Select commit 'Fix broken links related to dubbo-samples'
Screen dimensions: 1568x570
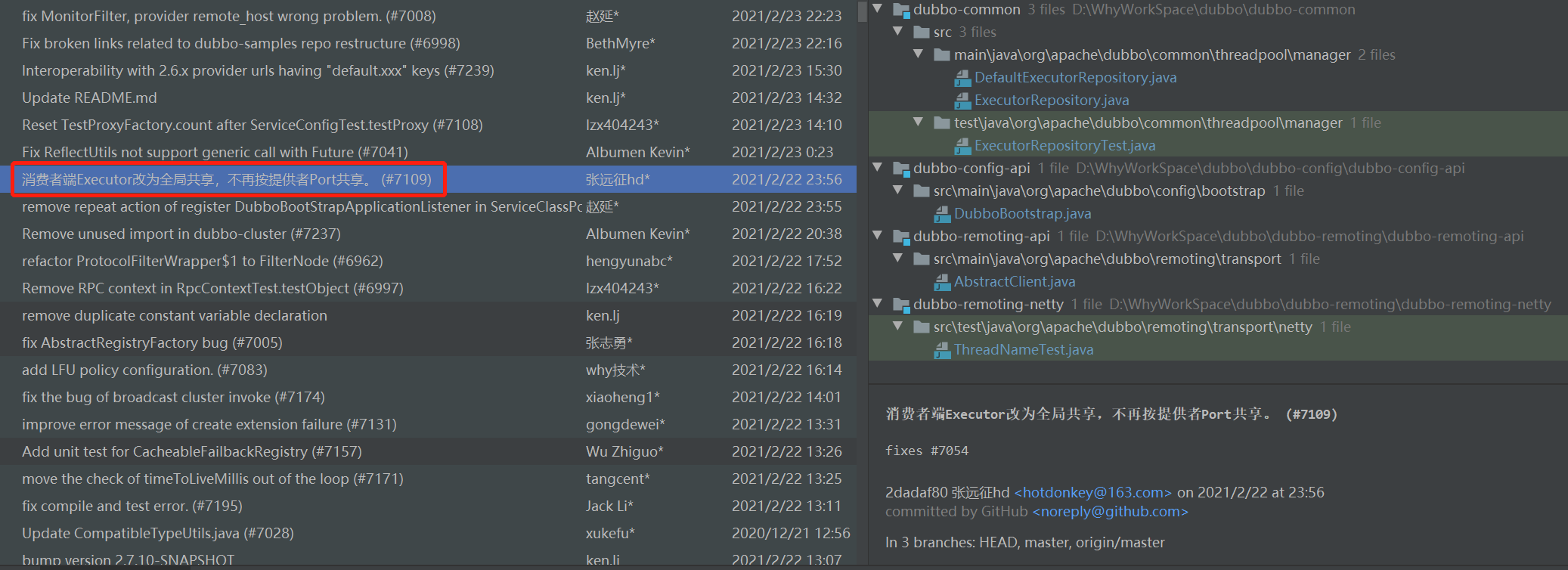428,43
